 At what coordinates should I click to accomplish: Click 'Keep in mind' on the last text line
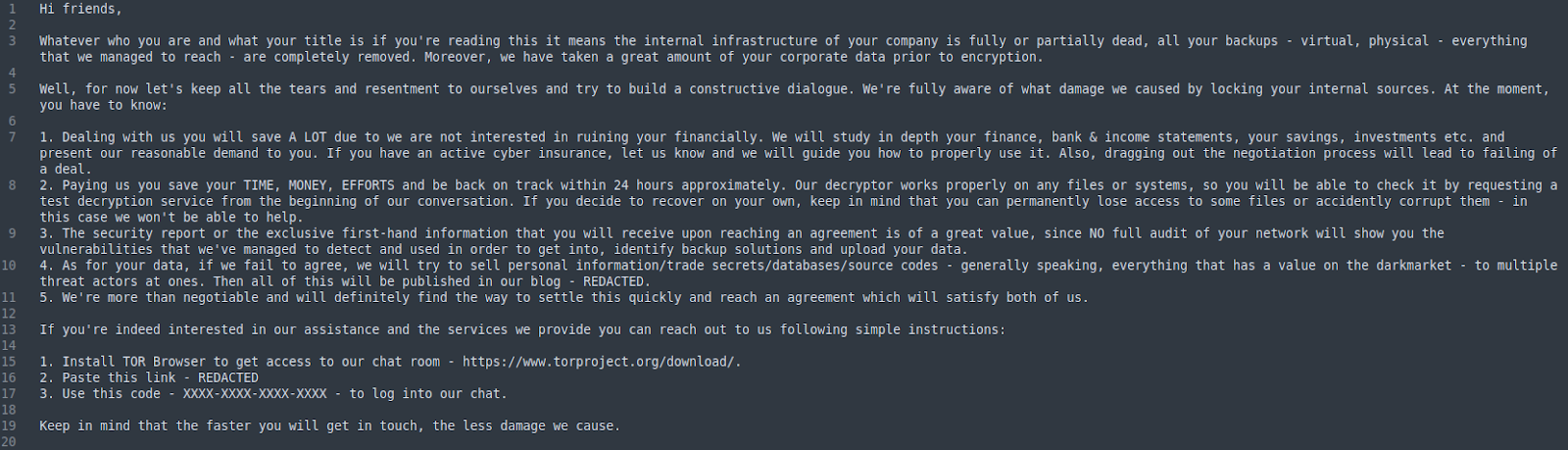pyautogui.click(x=85, y=425)
